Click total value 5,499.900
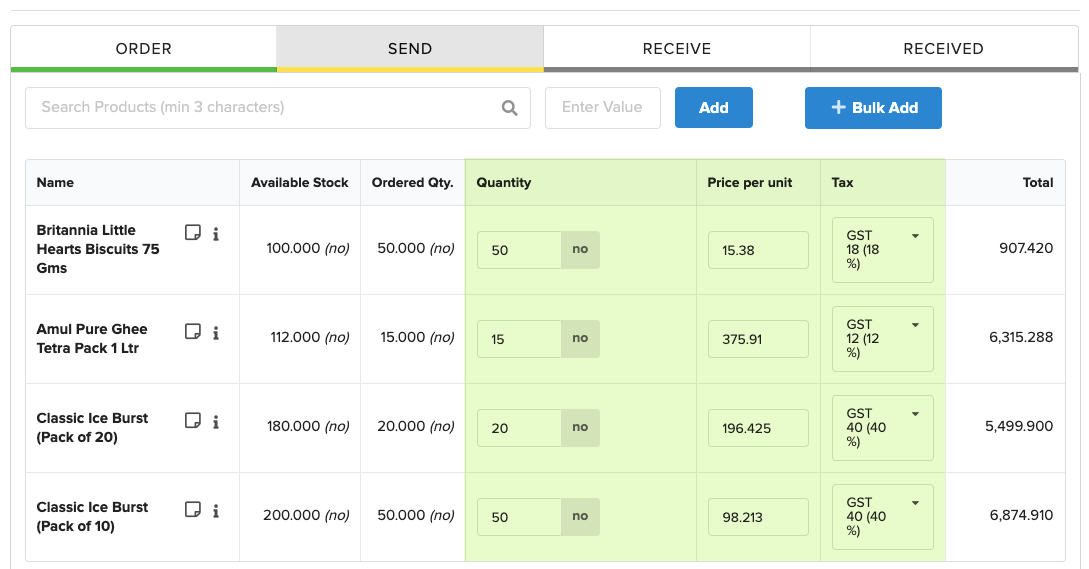 tap(1019, 427)
